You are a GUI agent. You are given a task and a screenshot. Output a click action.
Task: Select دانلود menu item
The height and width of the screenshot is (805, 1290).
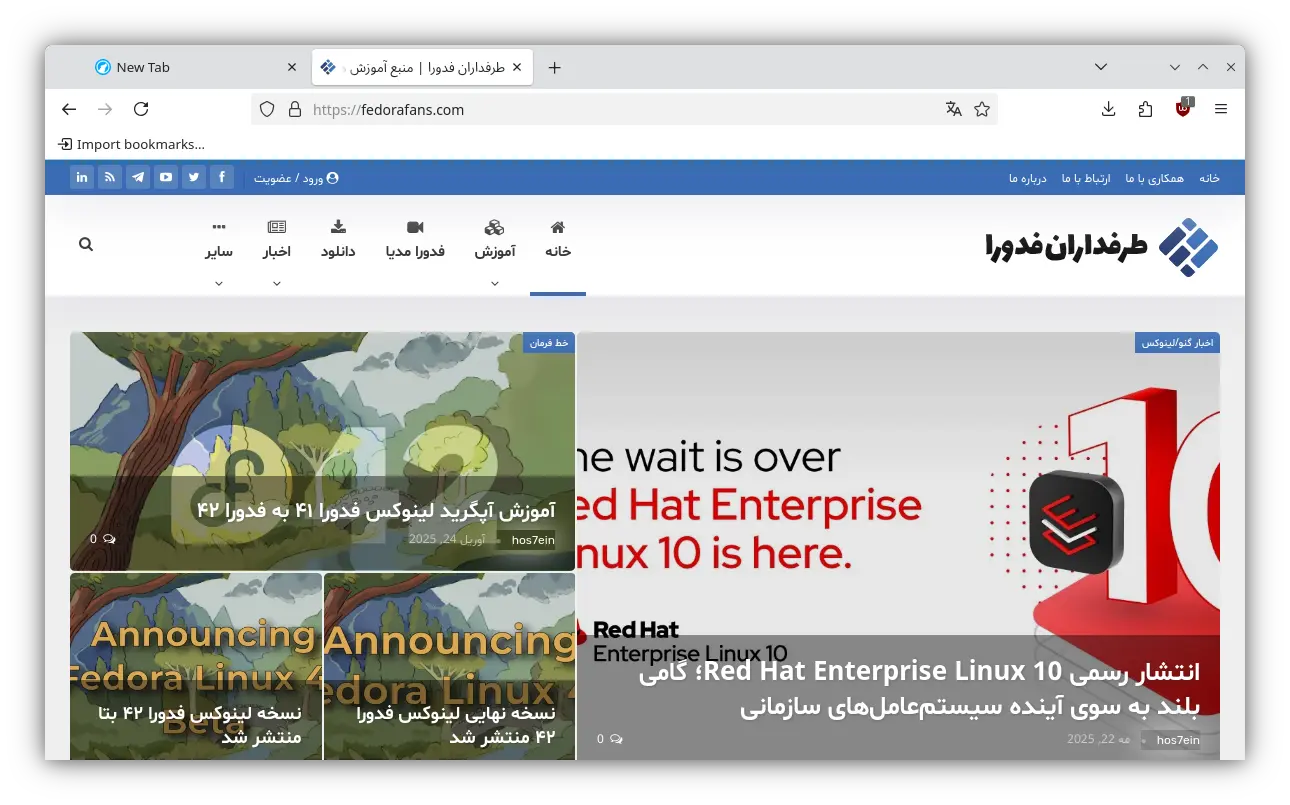pyautogui.click(x=338, y=240)
